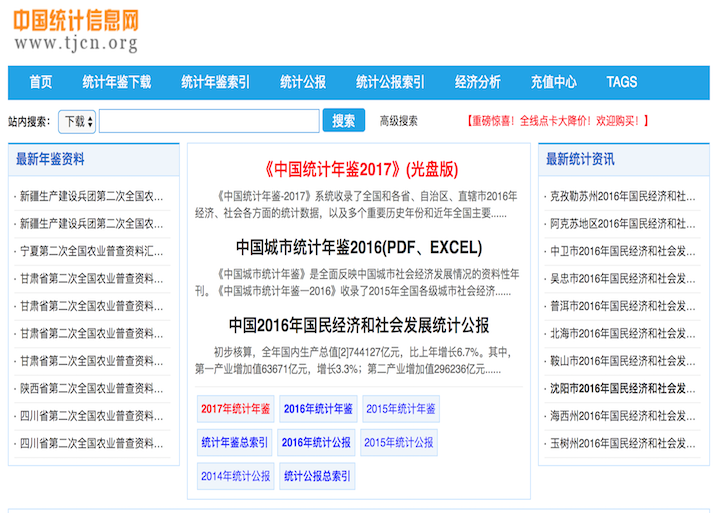720x513 pixels.
Task: Click the 中国统计信息网 site logo
Action: point(76,31)
